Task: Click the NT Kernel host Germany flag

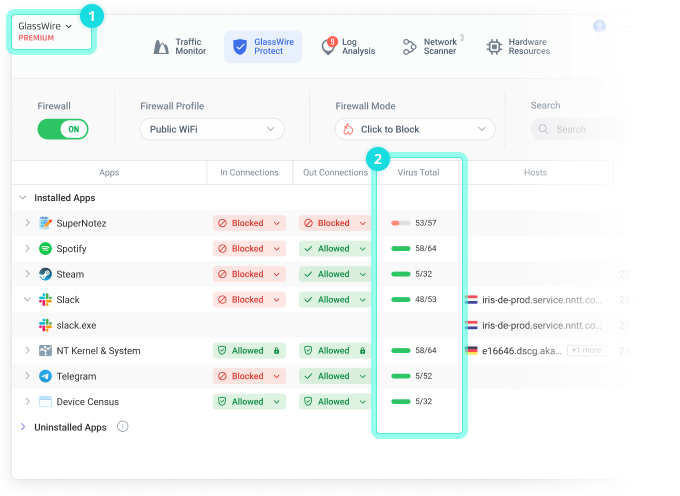Action: 471,350
